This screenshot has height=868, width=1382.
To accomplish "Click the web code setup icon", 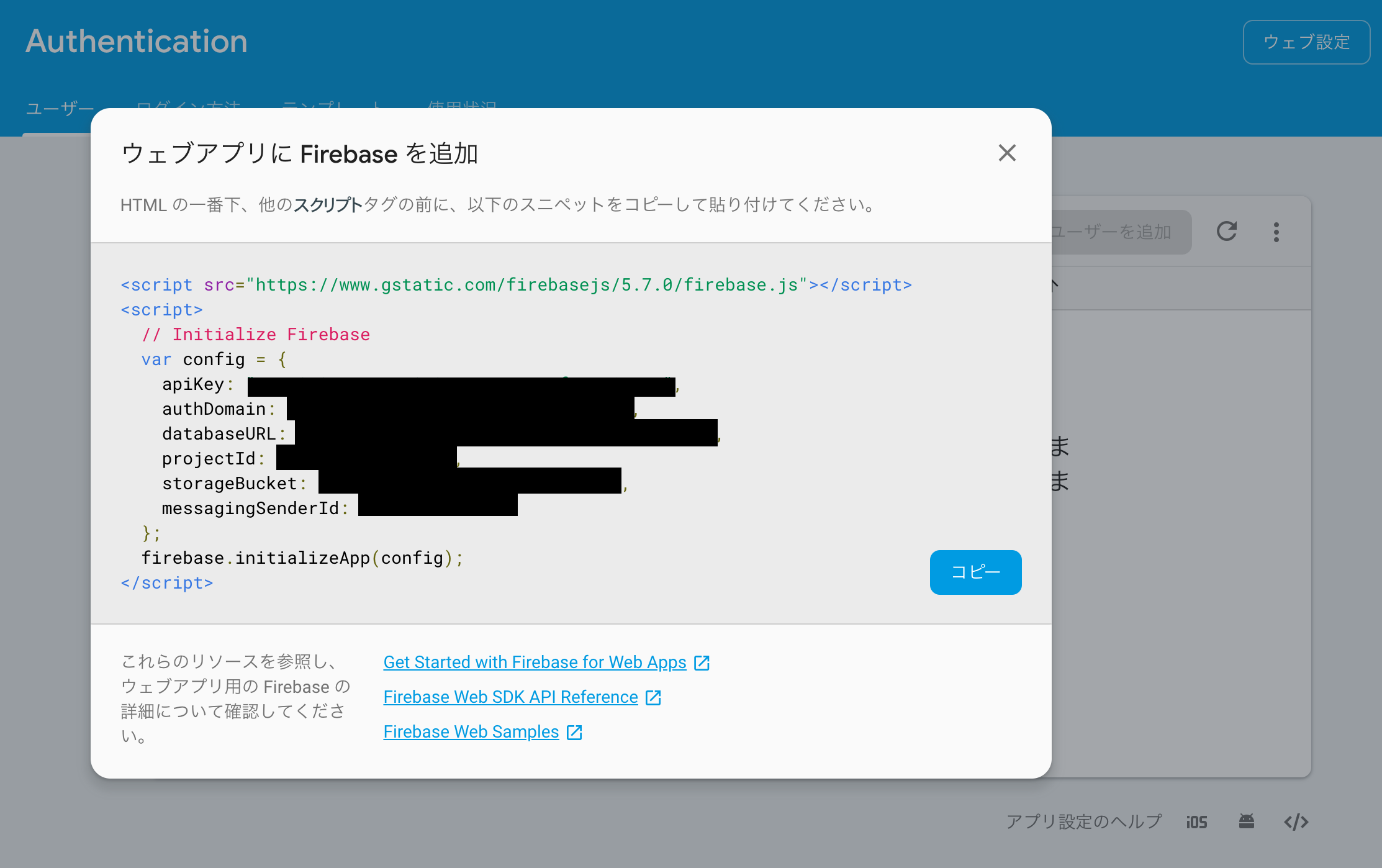I will (1296, 822).
